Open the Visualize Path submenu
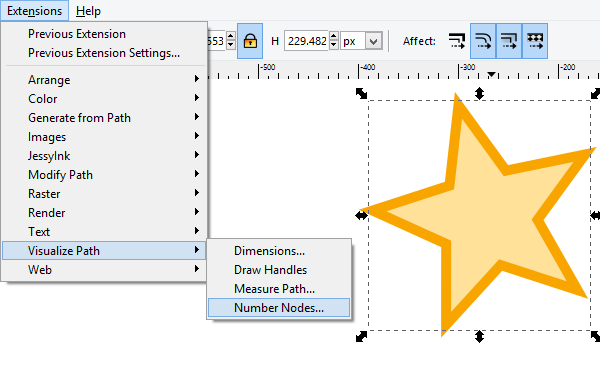This screenshot has width=600, height=375. point(104,251)
